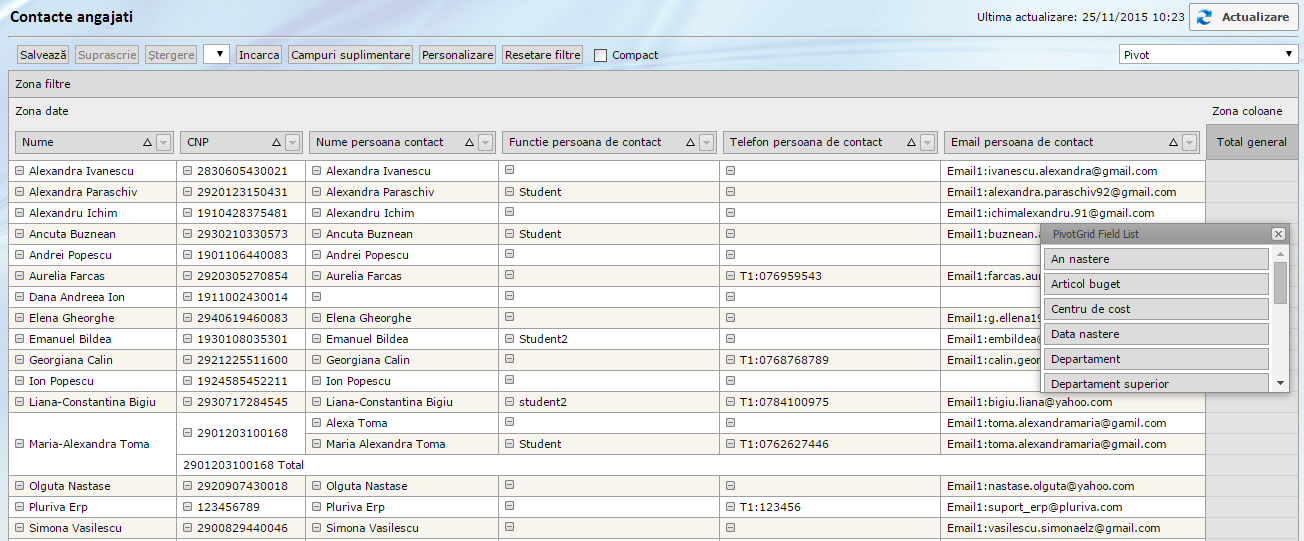Collapse CNP 2901203100168 group
The height and width of the screenshot is (541, 1304).
click(x=188, y=433)
